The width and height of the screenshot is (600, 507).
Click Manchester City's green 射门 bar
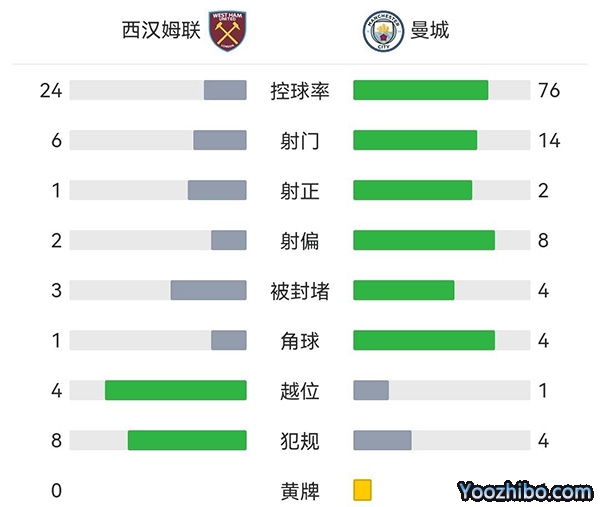coord(415,141)
